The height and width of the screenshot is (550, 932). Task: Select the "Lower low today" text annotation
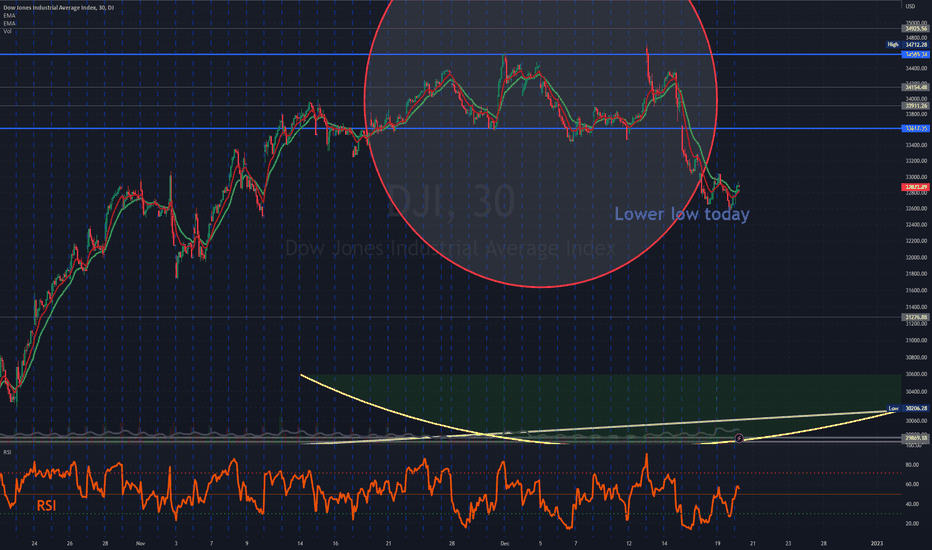point(682,214)
